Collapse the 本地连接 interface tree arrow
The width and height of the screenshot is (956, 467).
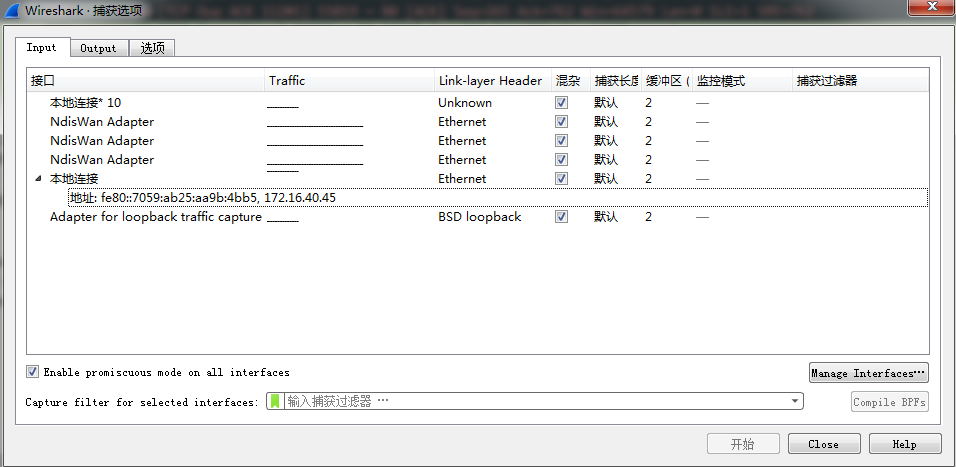(x=39, y=179)
